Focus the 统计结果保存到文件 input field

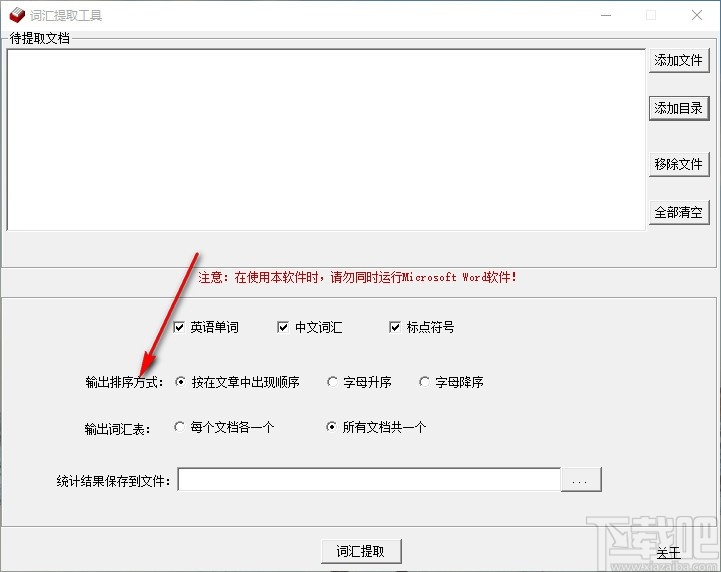point(369,480)
